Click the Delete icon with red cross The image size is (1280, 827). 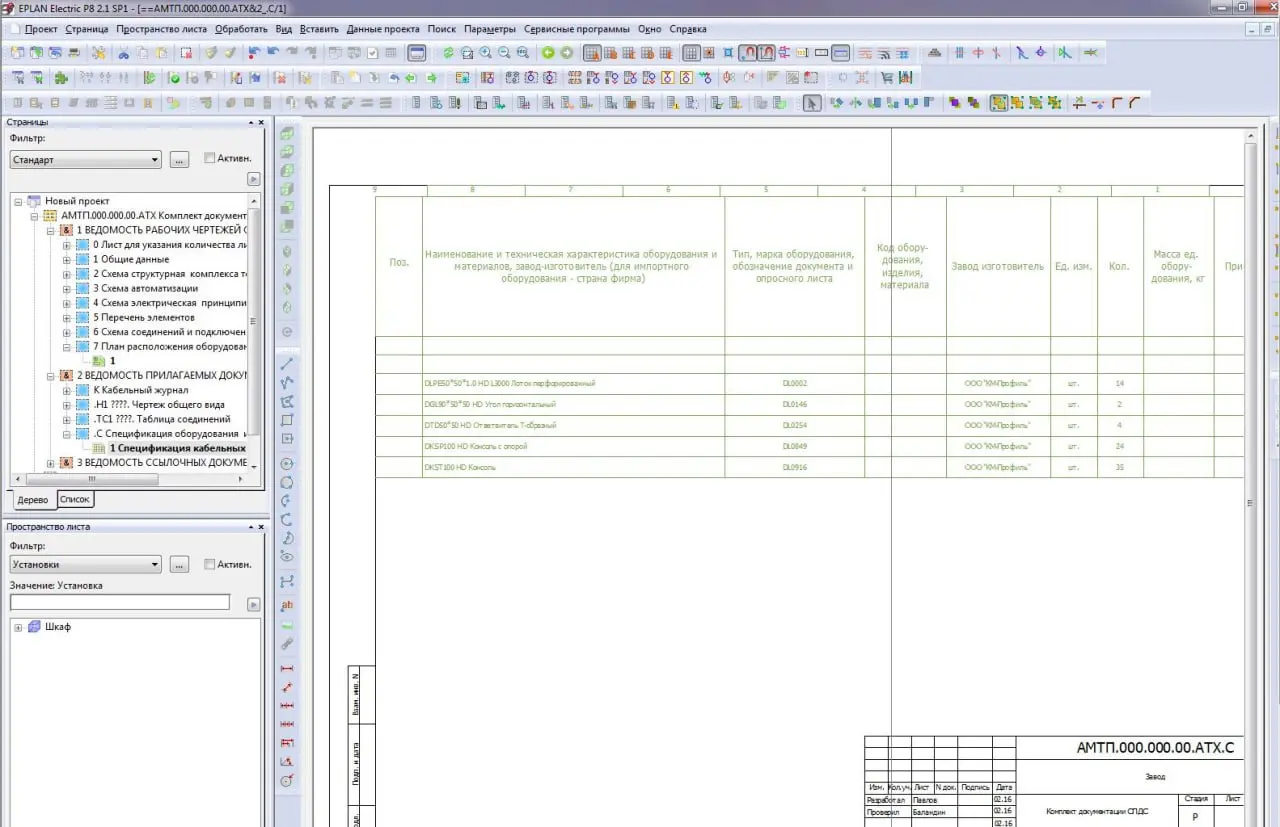[x=186, y=53]
